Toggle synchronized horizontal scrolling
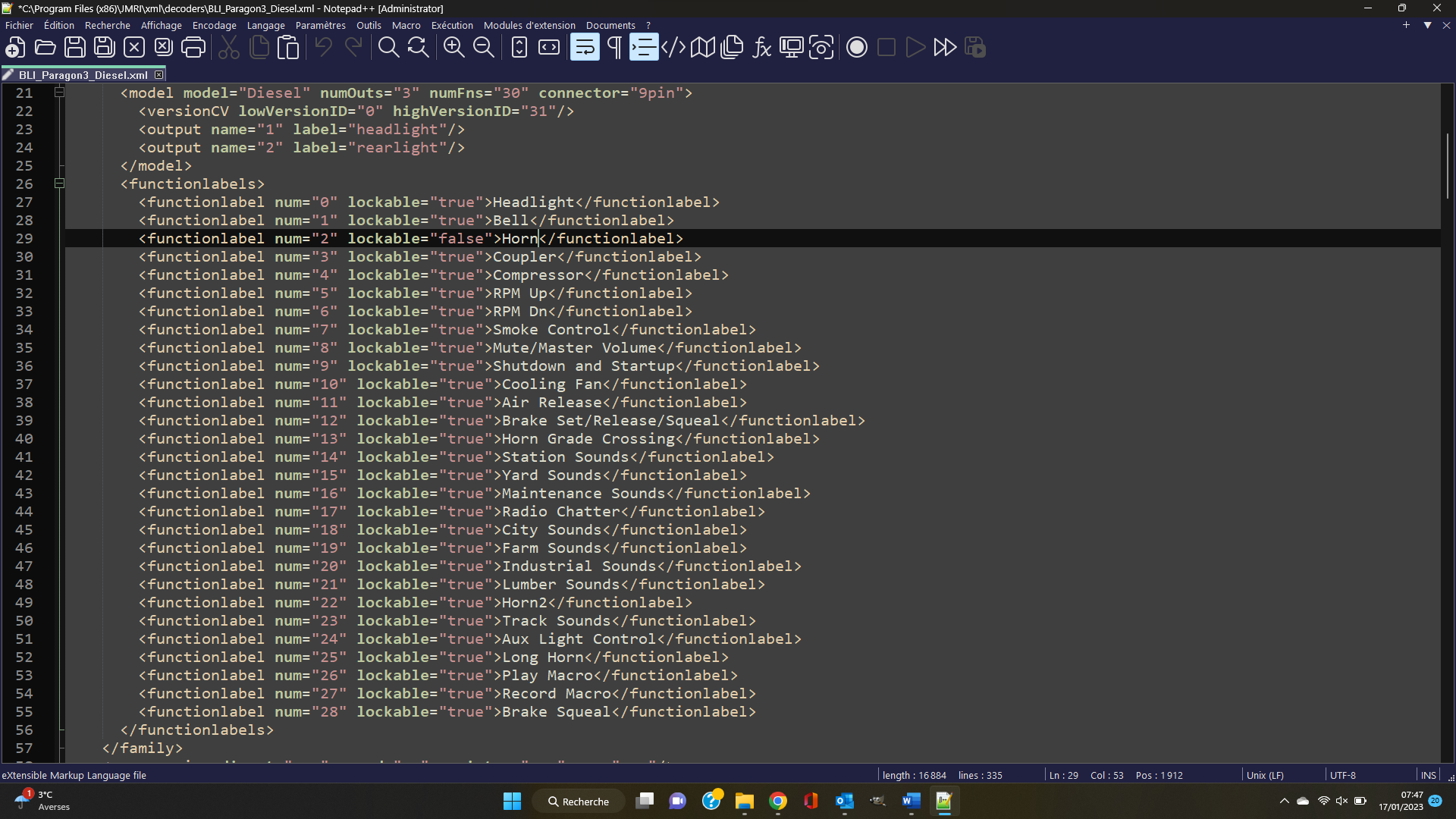This screenshot has height=819, width=1456. pyautogui.click(x=549, y=48)
